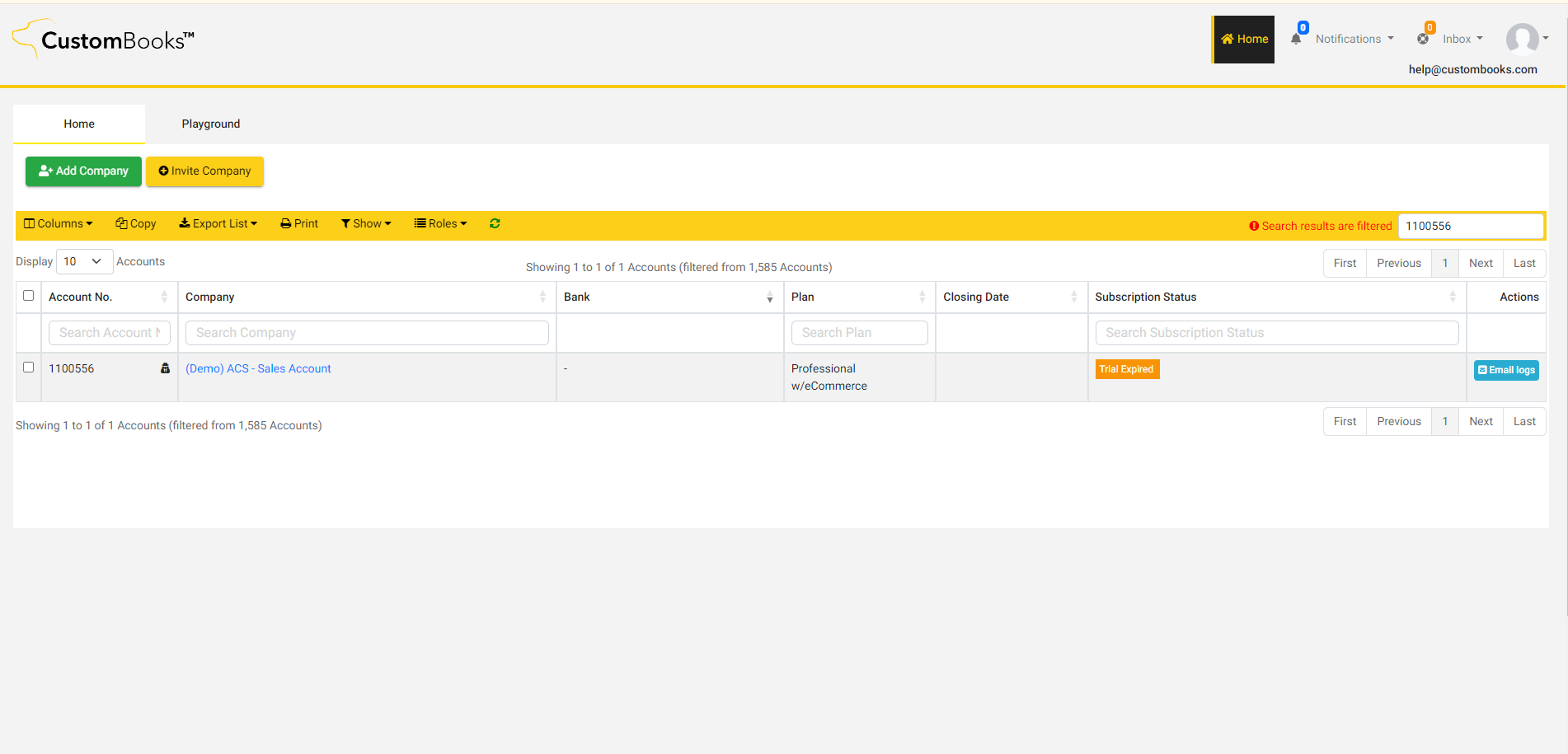
Task: Click the Search Company filter field
Action: point(367,333)
